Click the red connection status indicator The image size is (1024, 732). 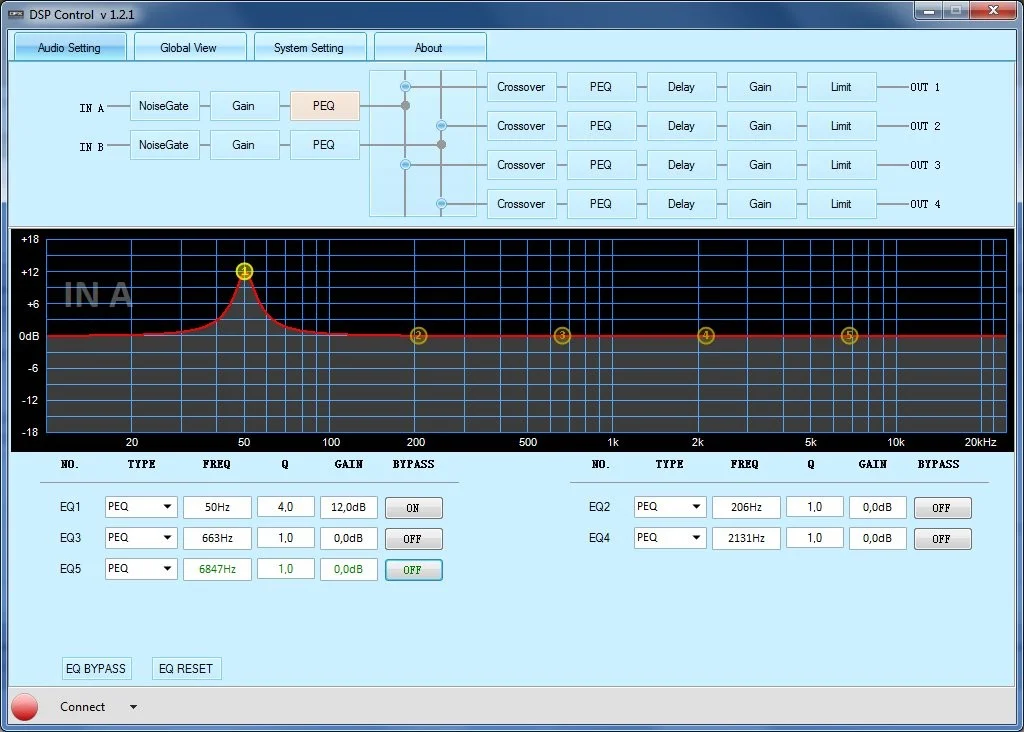[x=25, y=707]
